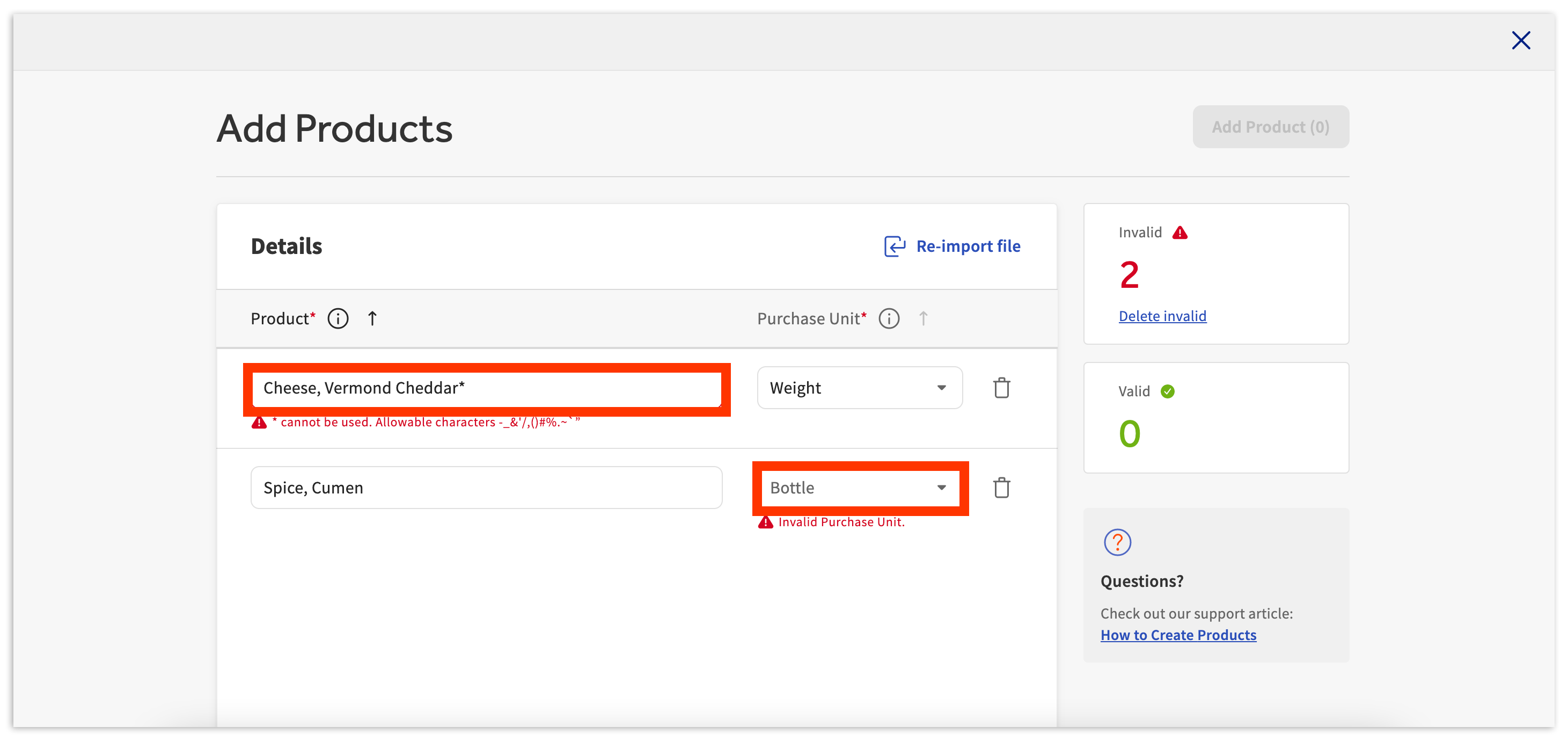Click the Invalid Purchase Unit warning icon
This screenshot has width=1568, height=741.
point(765,522)
